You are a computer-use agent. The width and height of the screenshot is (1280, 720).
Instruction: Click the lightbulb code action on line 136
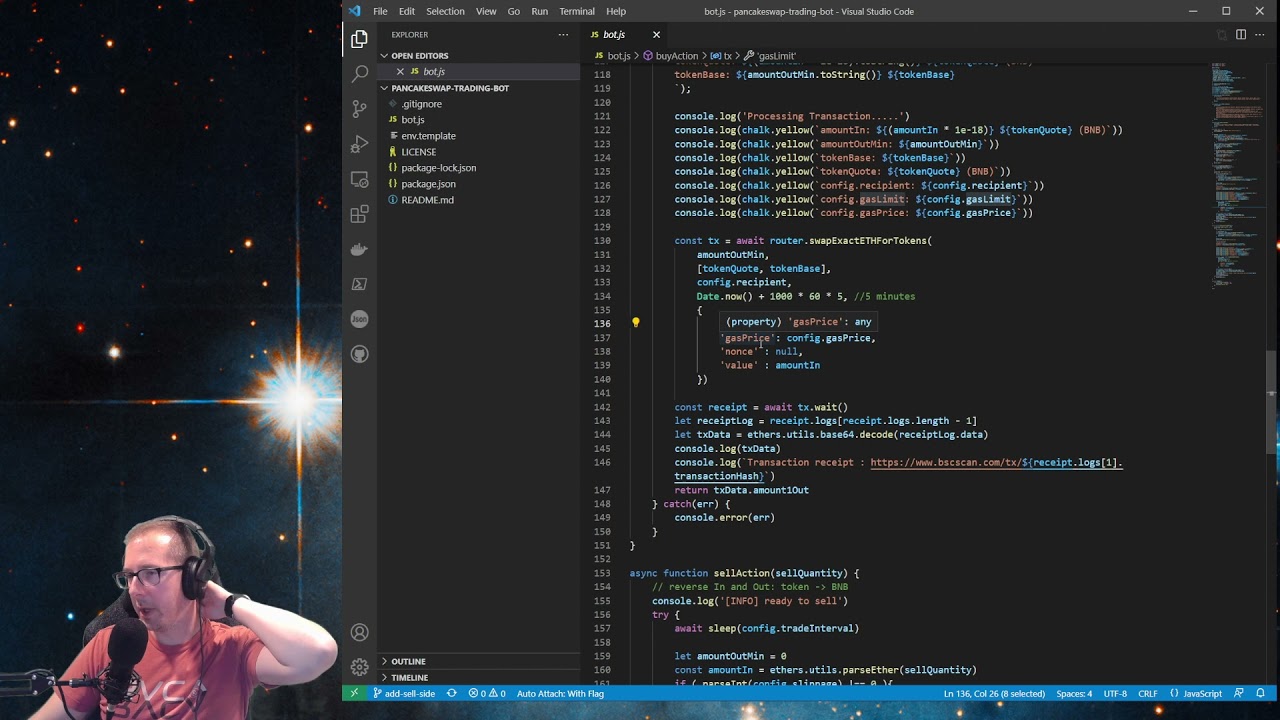pyautogui.click(x=635, y=323)
